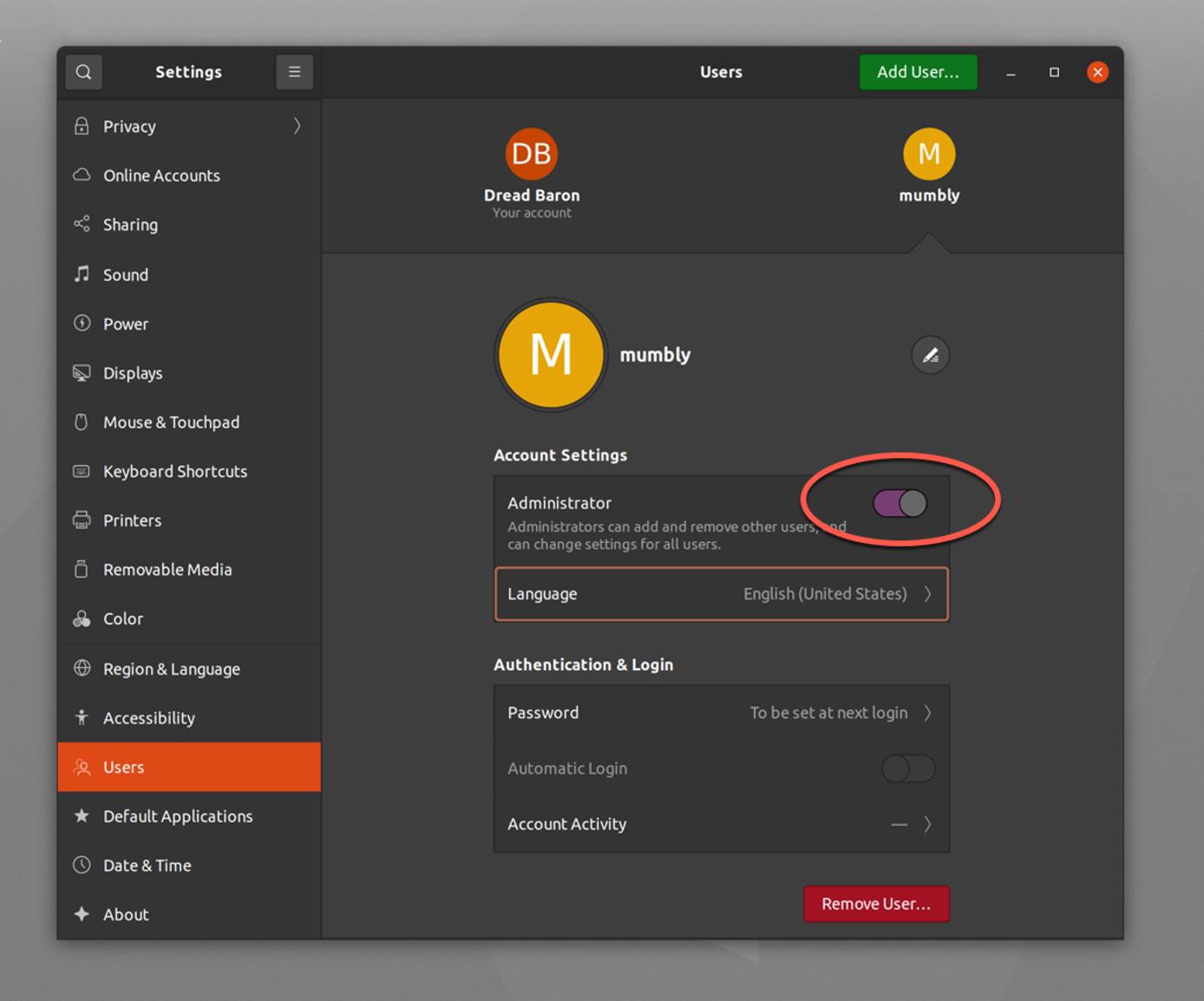This screenshot has width=1204, height=1001.
Task: Switch to the Dread Baron account tab
Action: (531, 169)
